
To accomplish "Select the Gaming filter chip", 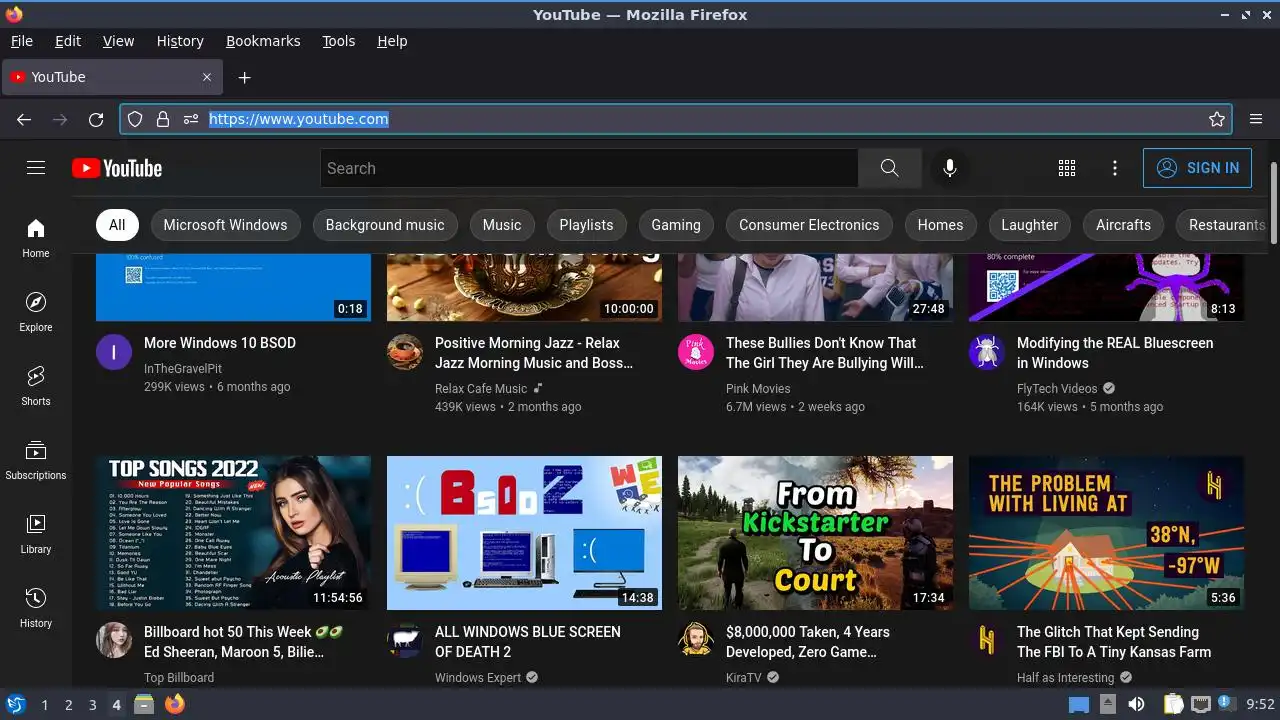I will (x=676, y=225).
